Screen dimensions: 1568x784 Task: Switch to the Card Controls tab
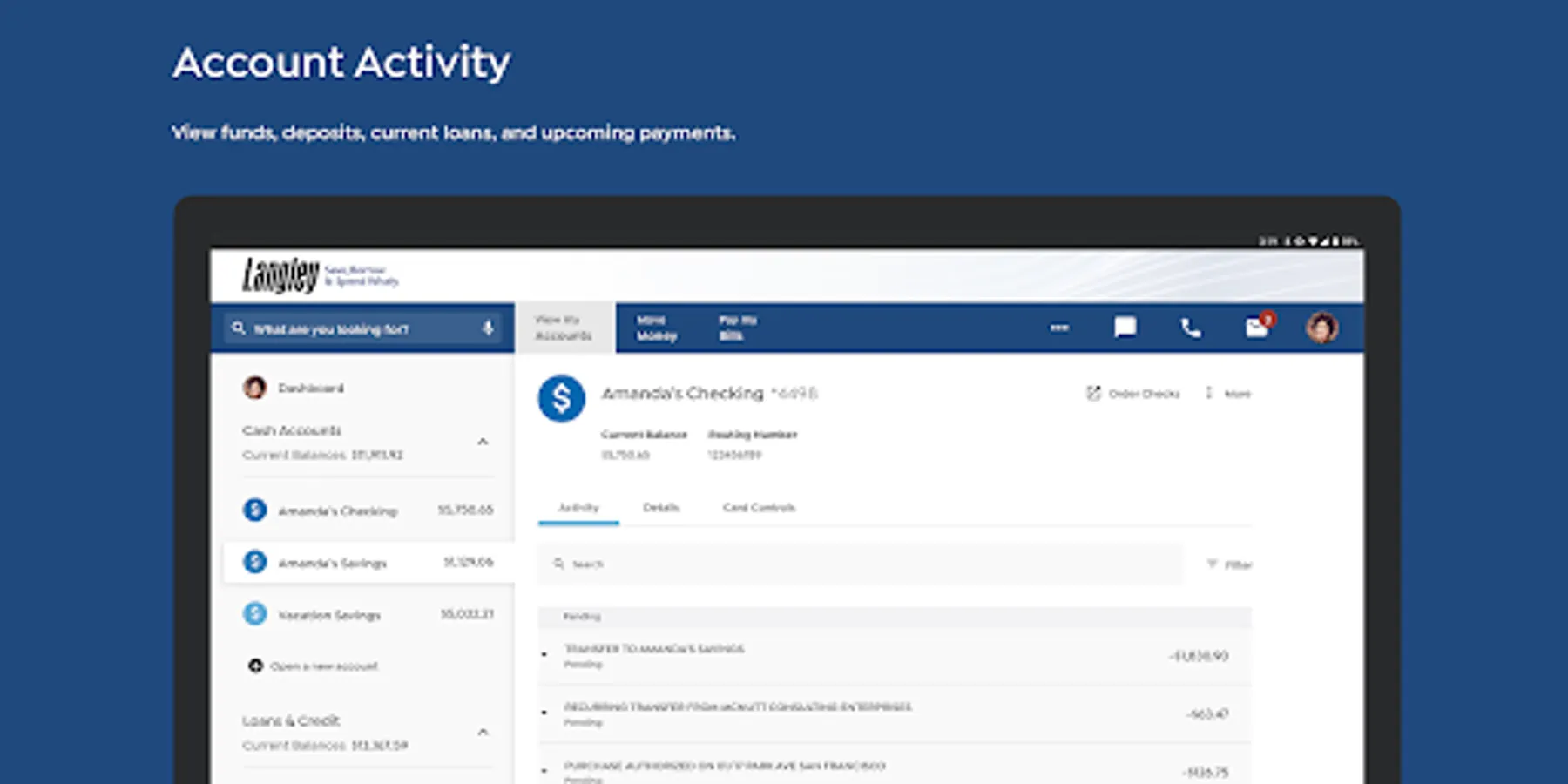[x=759, y=507]
